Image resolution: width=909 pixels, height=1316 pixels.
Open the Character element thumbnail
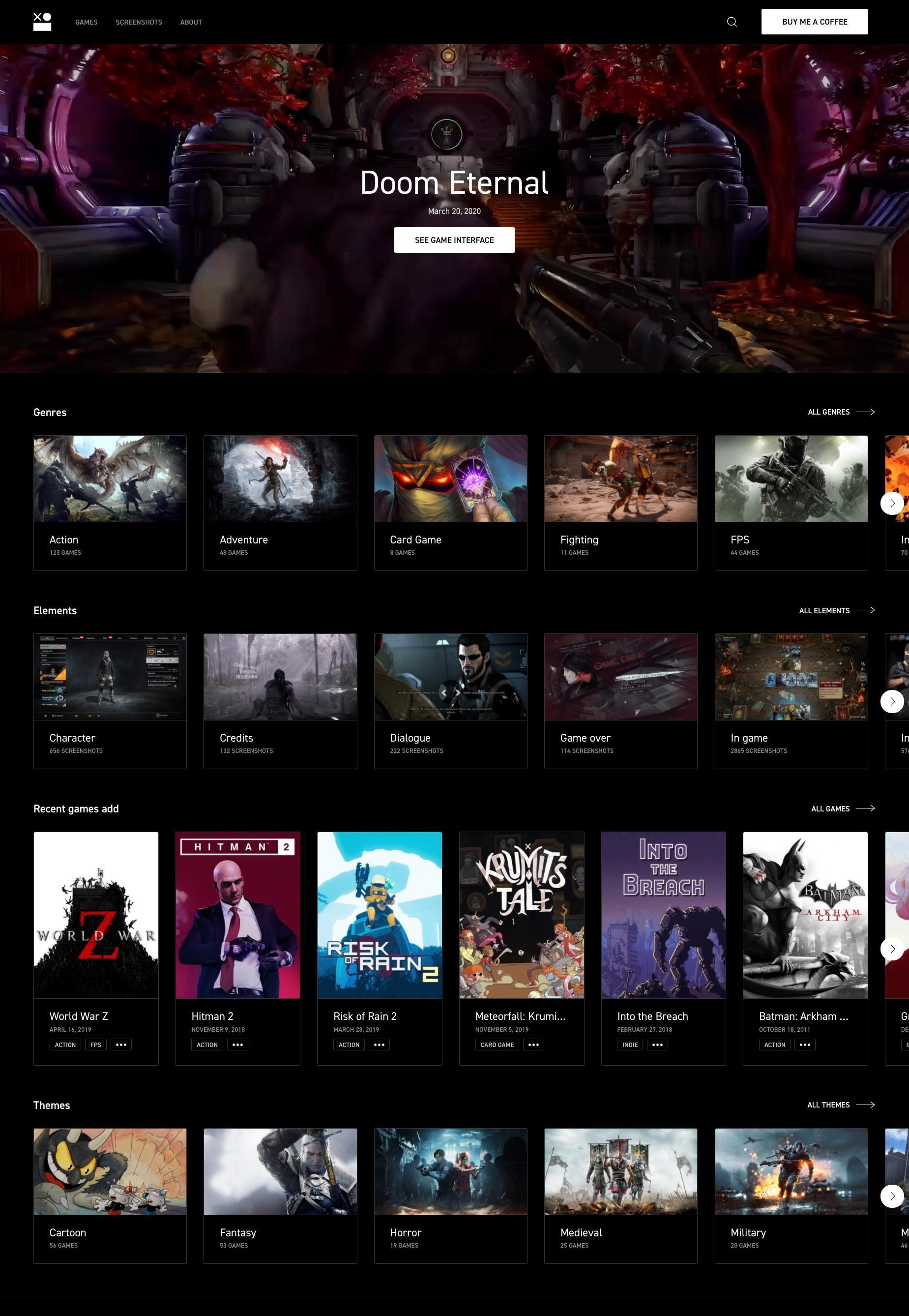click(110, 677)
